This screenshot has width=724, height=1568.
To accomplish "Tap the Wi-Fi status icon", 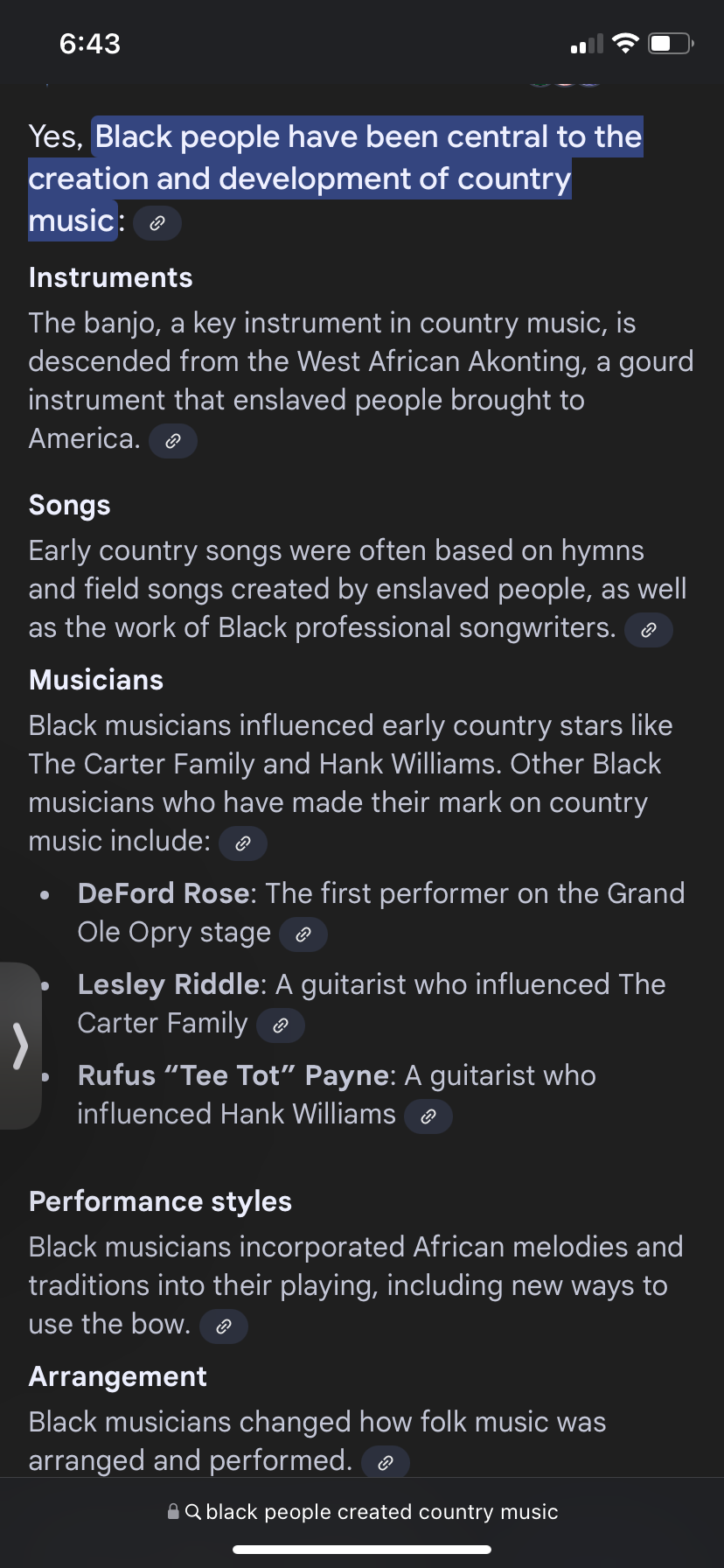I will (625, 43).
